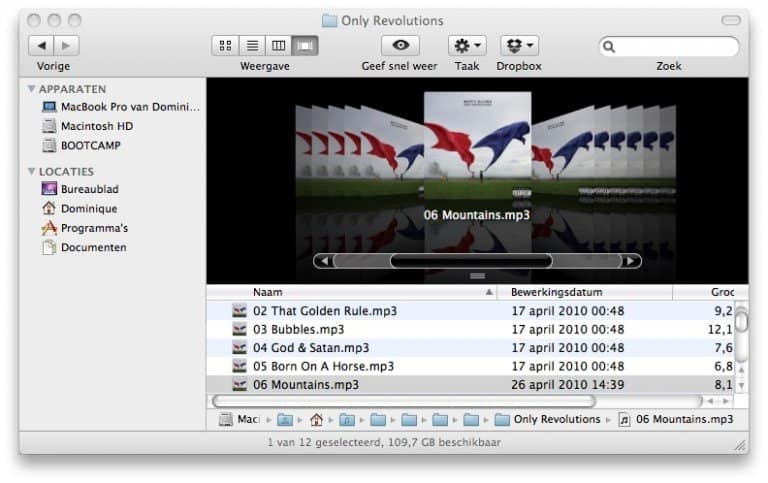Go back with the Vorige left arrow
The image size is (768, 483).
point(42,46)
